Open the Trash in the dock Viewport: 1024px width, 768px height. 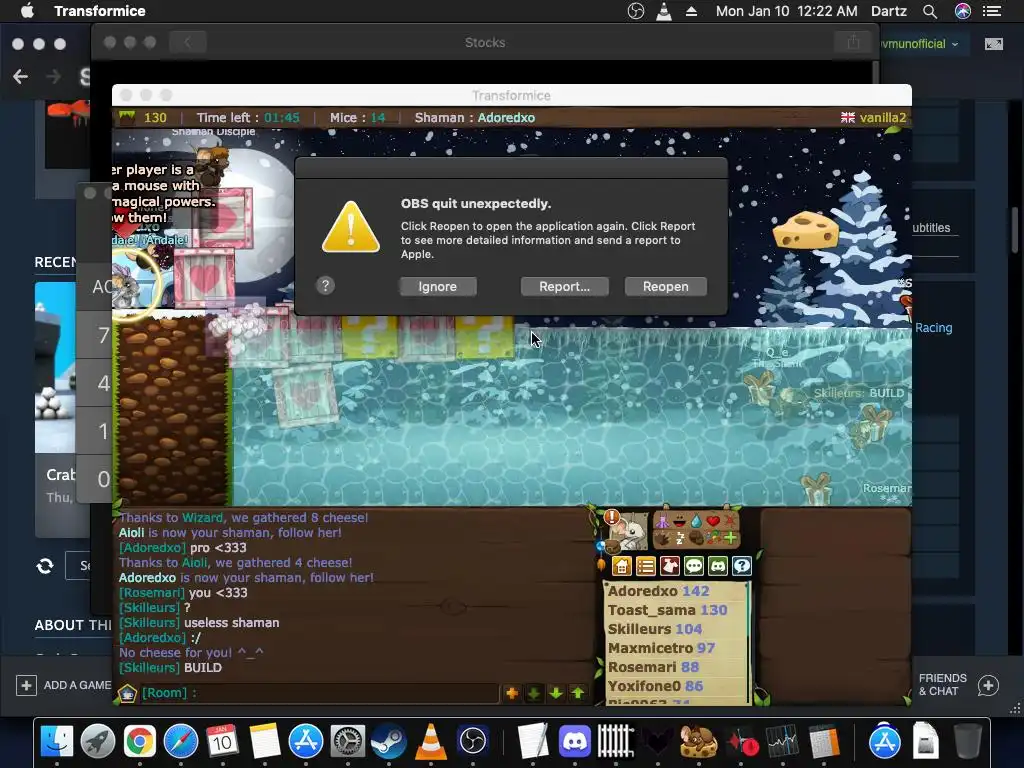point(967,741)
